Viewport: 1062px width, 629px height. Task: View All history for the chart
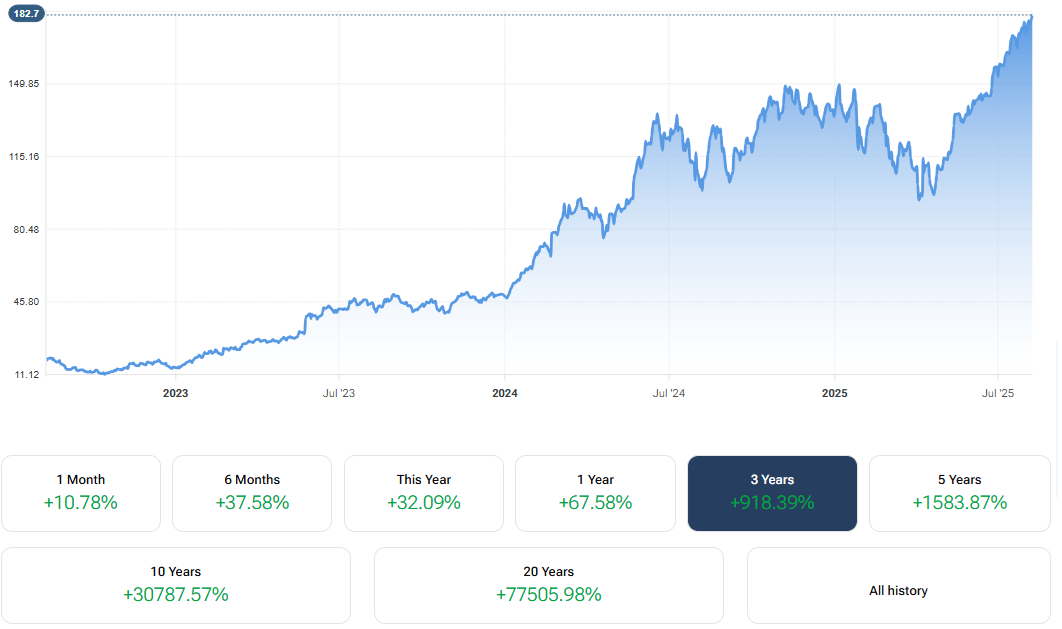[898, 591]
